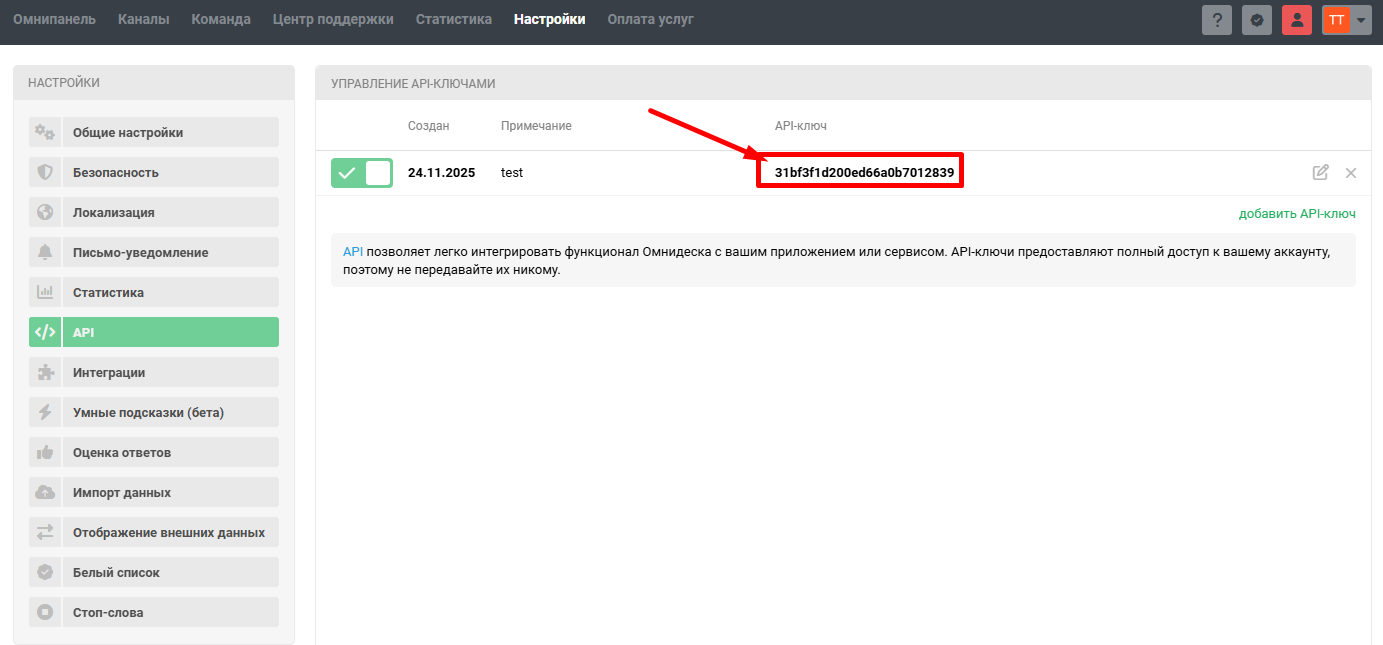Click the API key value 31bf3f1d200ed66a0b7012839
The height and width of the screenshot is (645, 1383).
[864, 173]
